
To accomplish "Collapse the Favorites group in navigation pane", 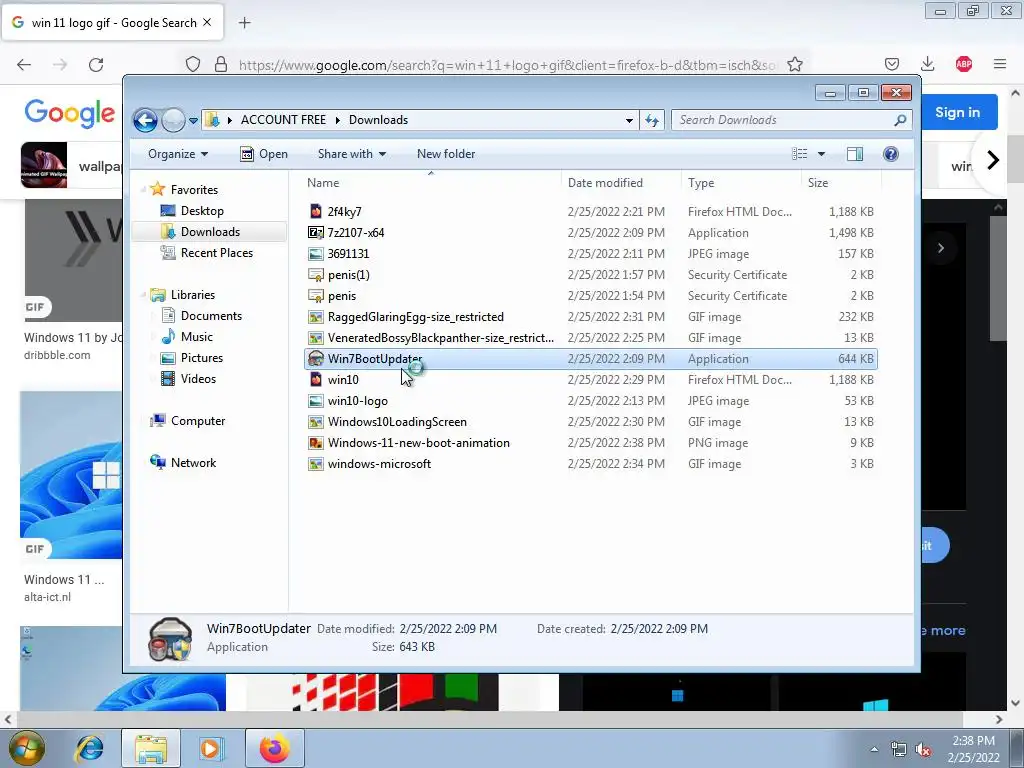I will click(143, 190).
